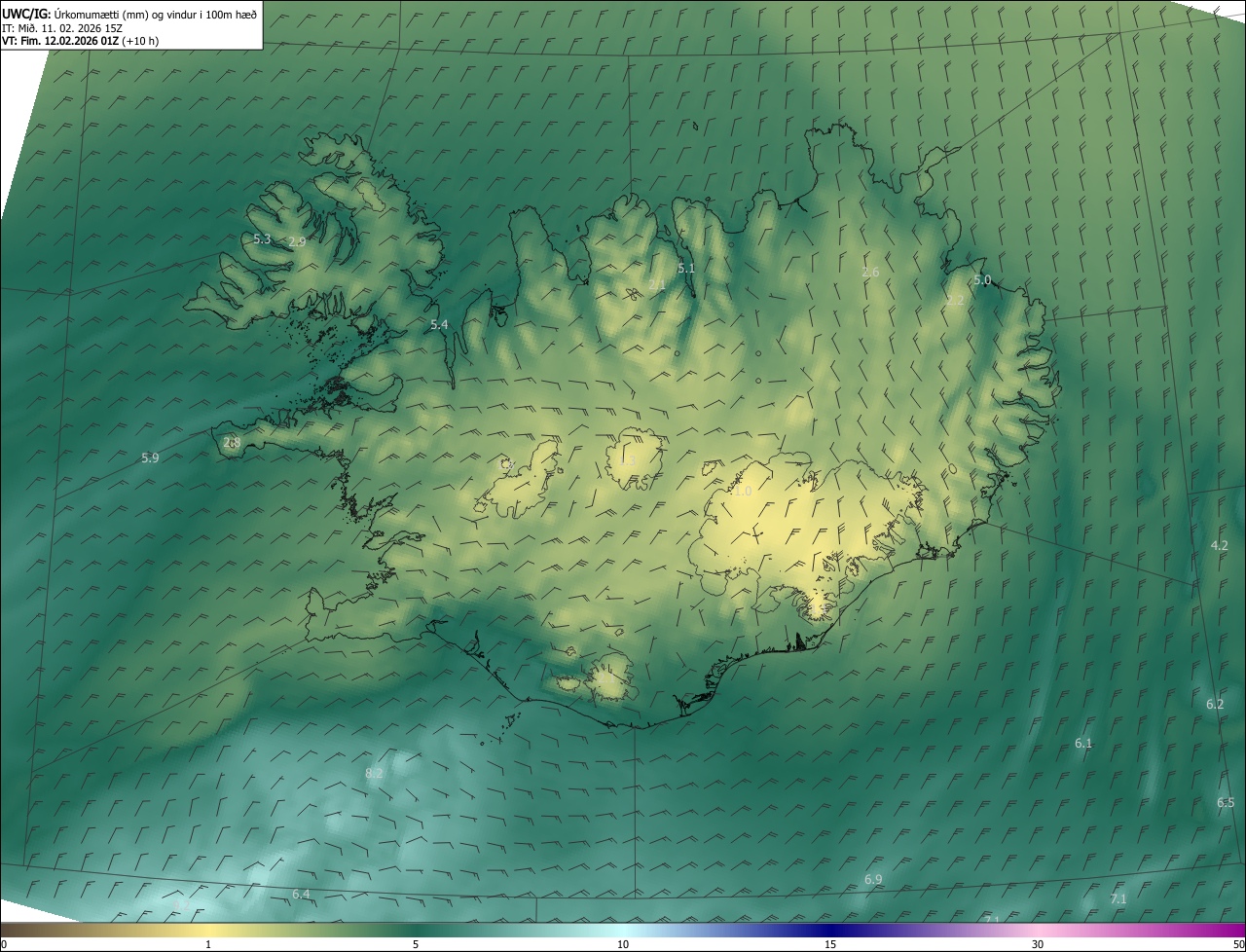
Task: Click the 10 tick on color scale
Action: tap(623, 944)
